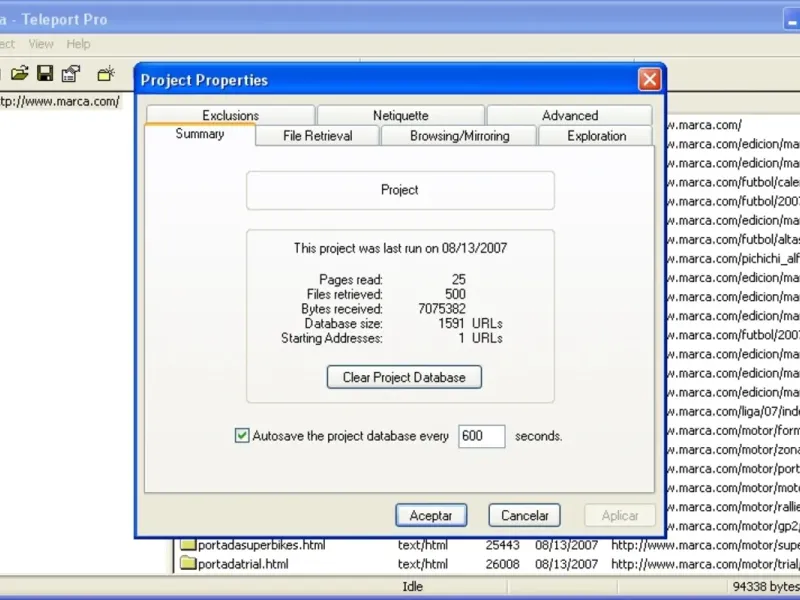Switch to the Browsing/Mirroring tab
The width and height of the screenshot is (800, 600).
tap(459, 136)
